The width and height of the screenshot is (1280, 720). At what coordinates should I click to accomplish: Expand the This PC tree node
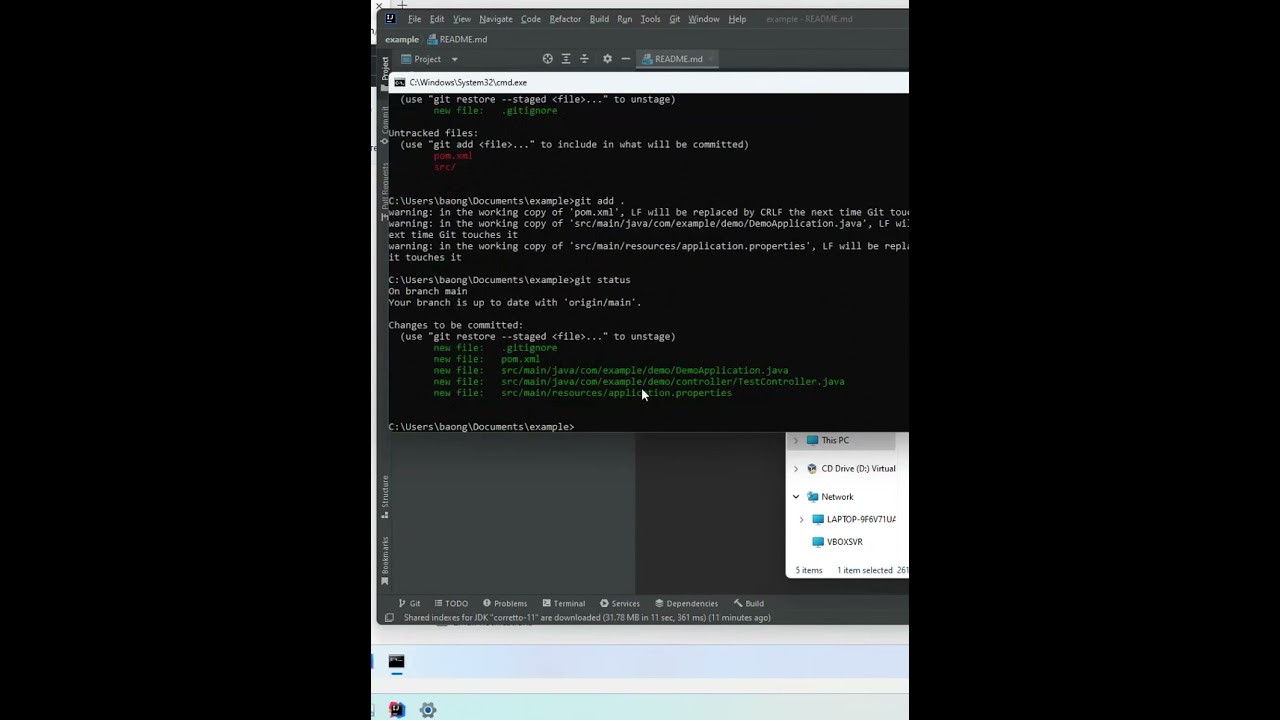(796, 440)
